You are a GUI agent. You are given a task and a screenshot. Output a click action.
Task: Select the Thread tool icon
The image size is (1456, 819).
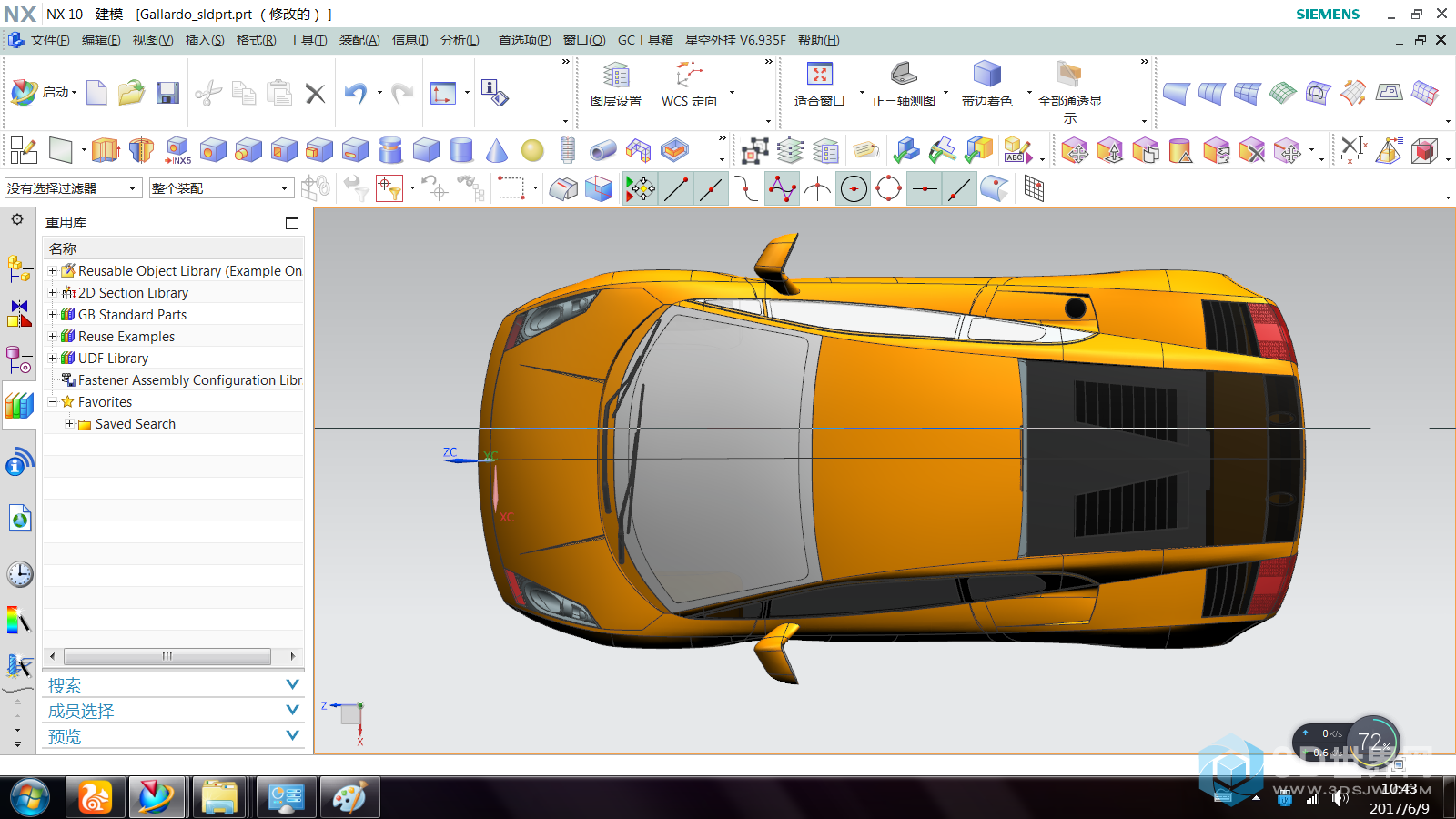pyautogui.click(x=568, y=150)
